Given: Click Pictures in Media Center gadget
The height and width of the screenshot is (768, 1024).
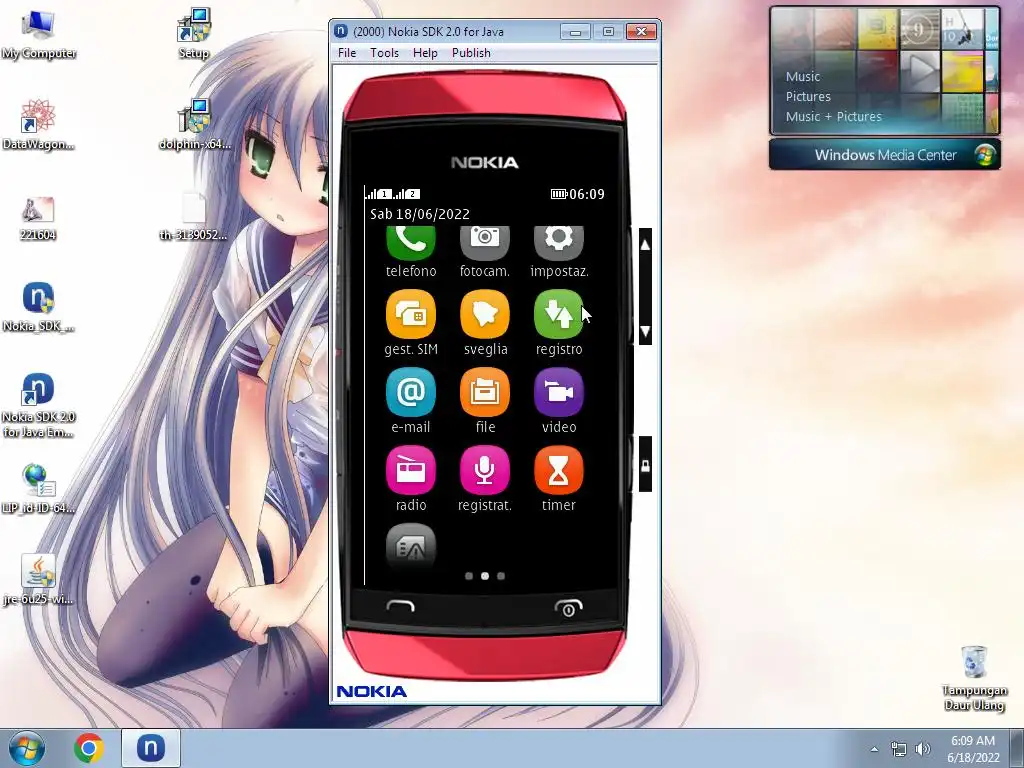Looking at the screenshot, I should 808,97.
